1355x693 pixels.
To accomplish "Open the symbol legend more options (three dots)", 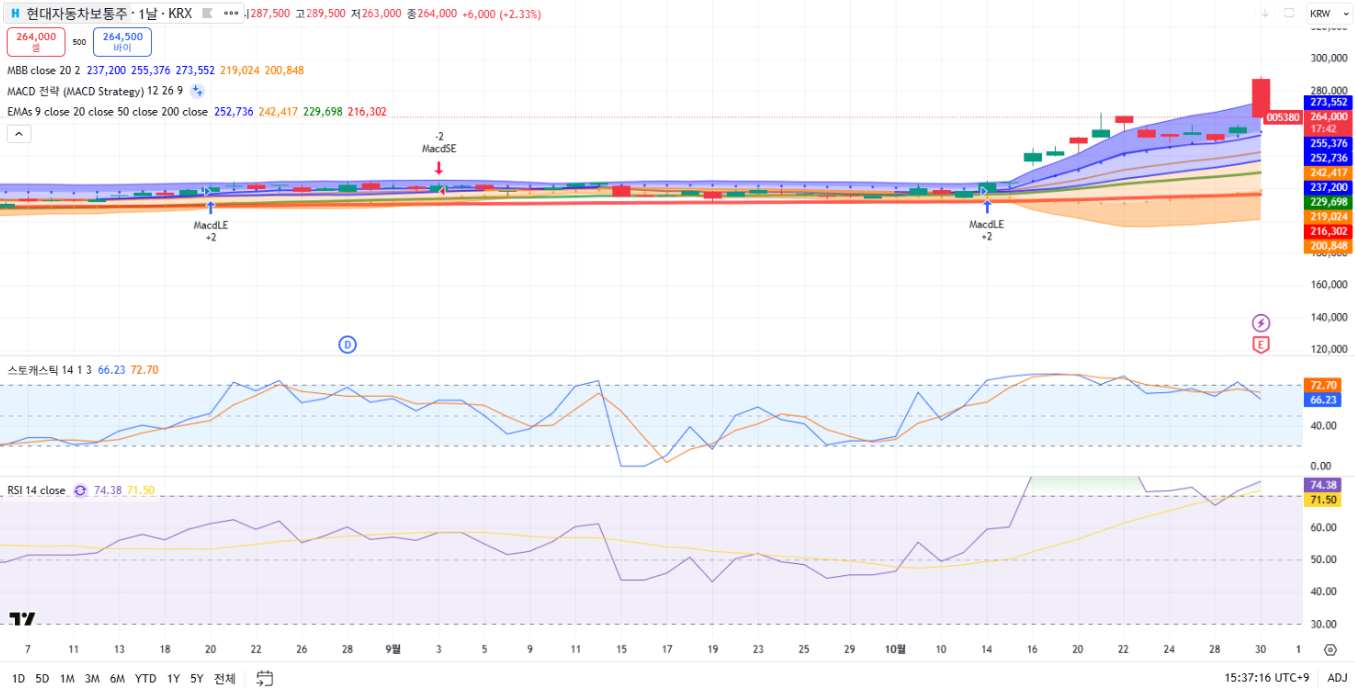I will (x=232, y=13).
